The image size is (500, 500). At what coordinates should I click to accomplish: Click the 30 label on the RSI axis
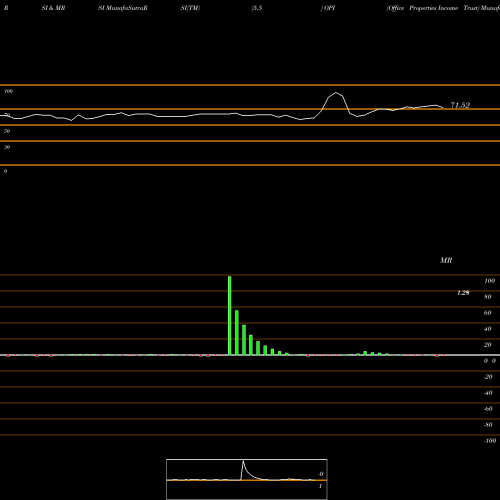point(7,147)
